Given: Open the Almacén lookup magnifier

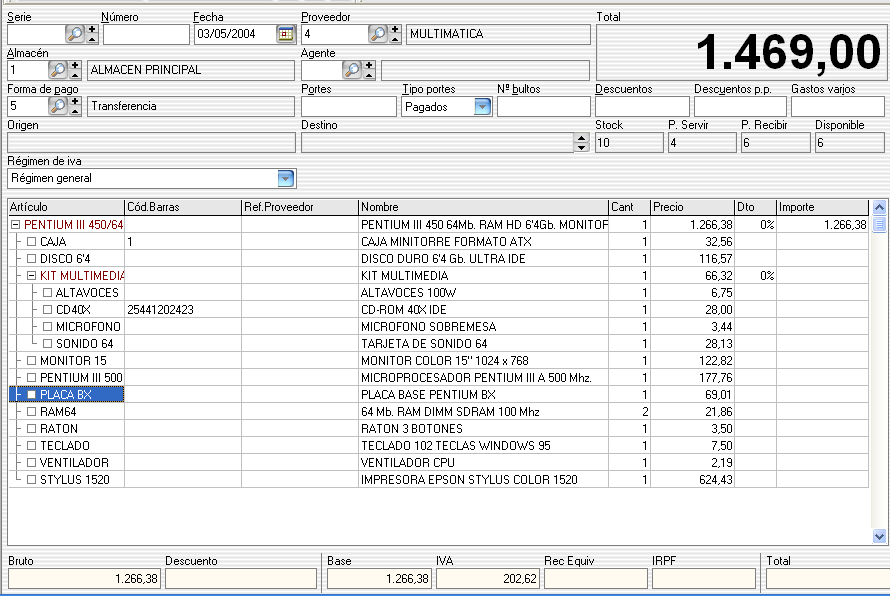Looking at the screenshot, I should pos(58,70).
